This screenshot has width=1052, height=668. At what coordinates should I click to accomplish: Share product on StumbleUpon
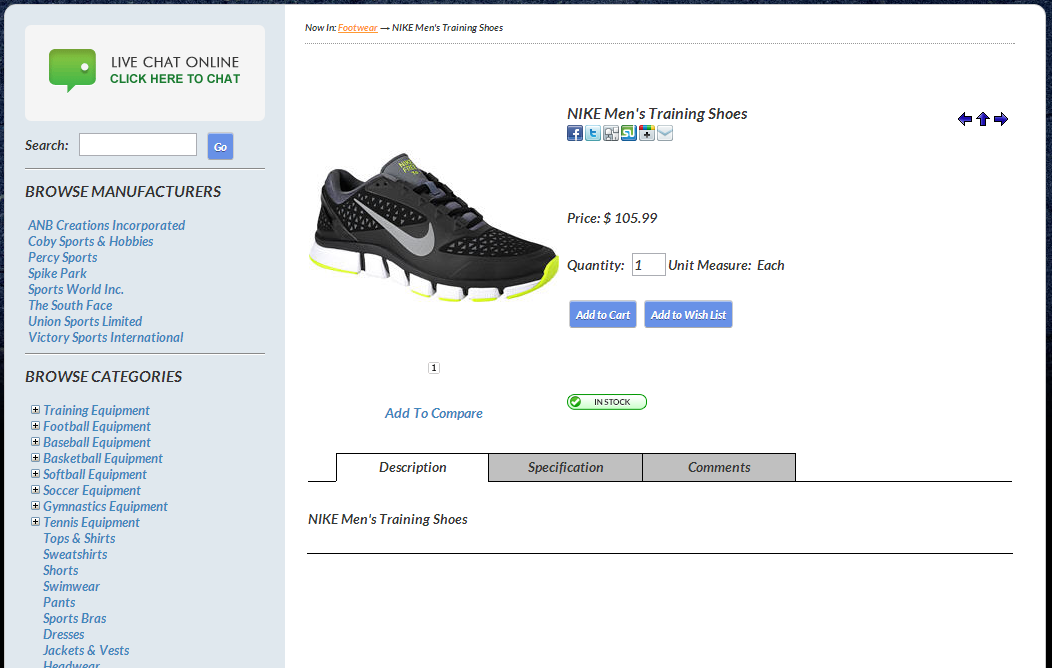pos(629,133)
